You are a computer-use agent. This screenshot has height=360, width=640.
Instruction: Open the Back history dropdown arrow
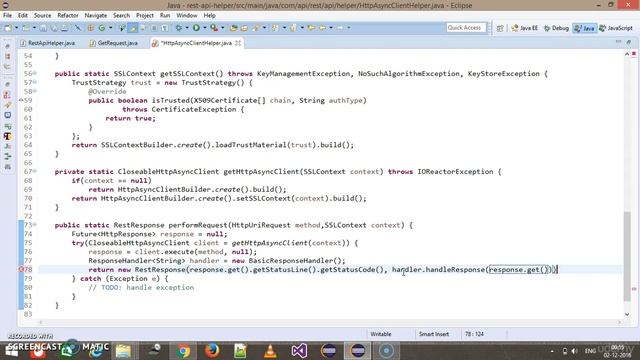[331, 28]
